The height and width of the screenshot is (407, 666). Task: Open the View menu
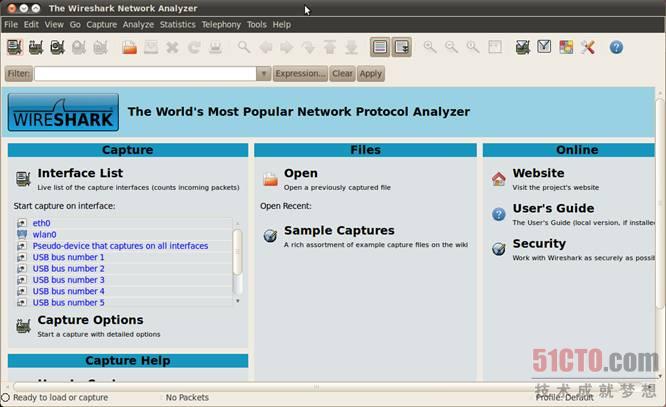[54, 25]
